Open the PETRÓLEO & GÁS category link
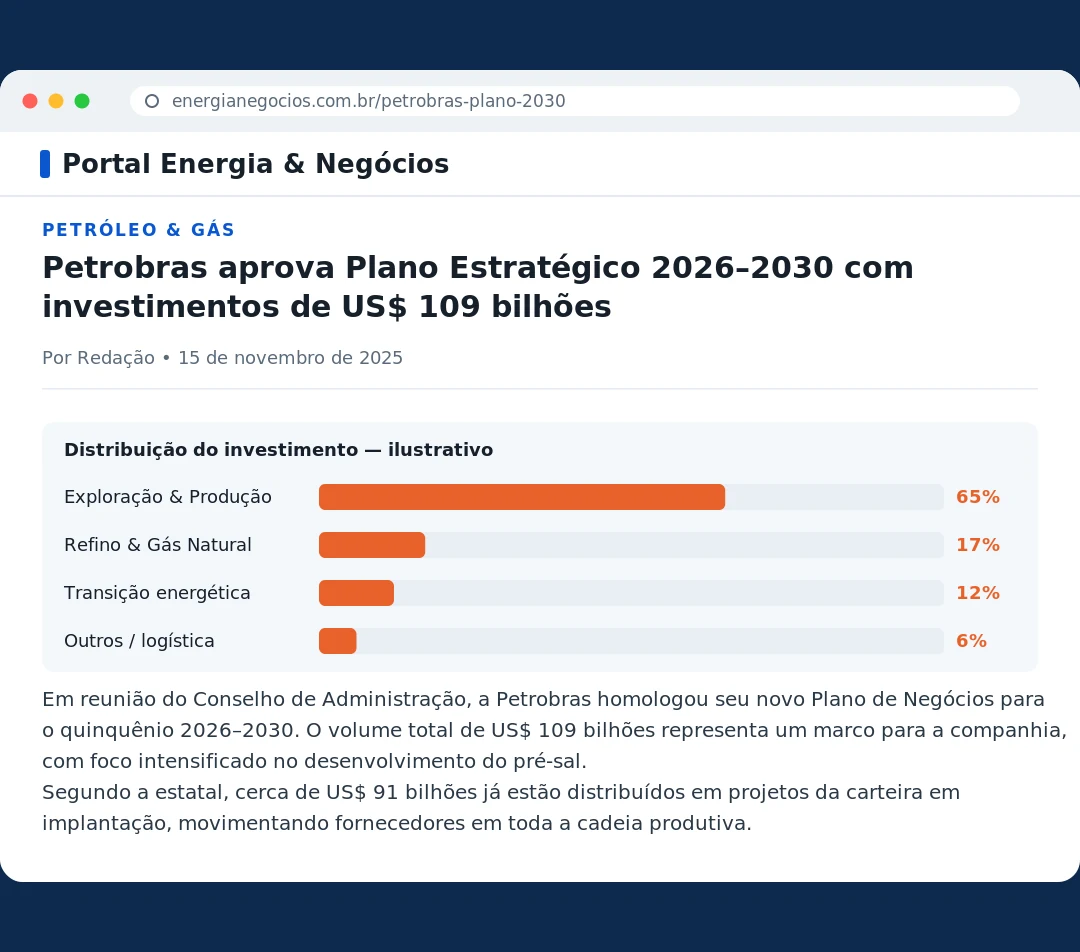The image size is (1080, 952). (x=138, y=229)
